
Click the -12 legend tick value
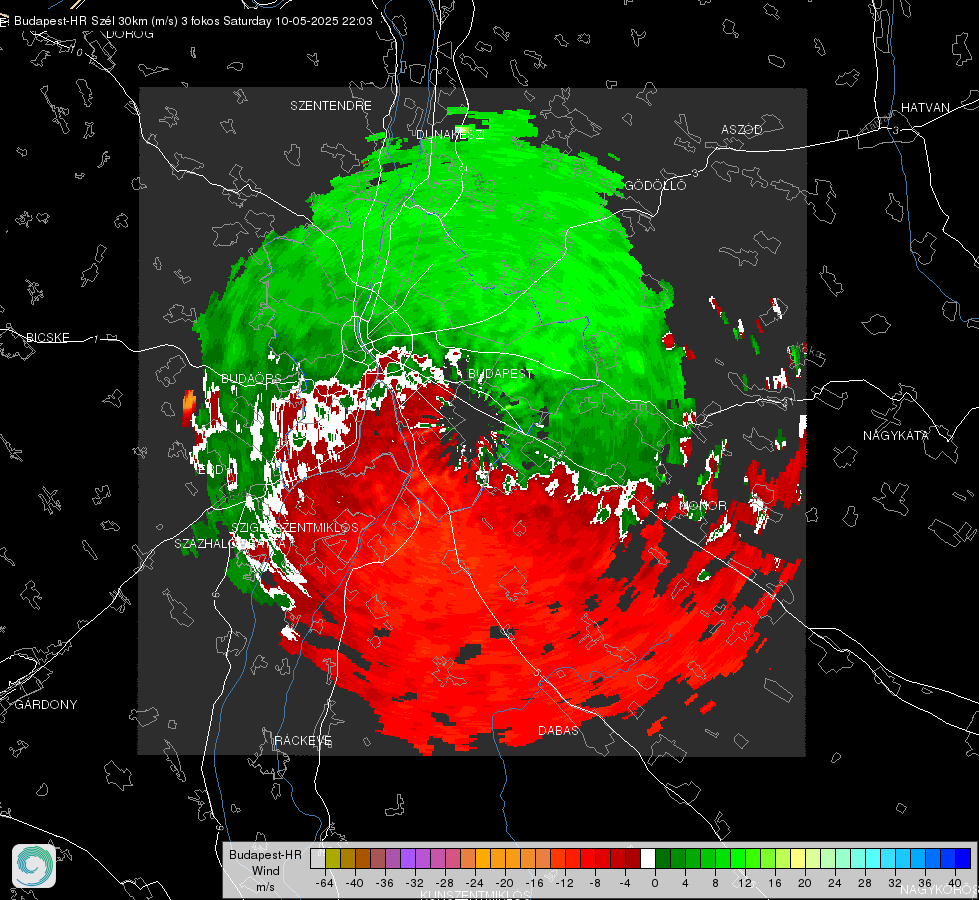(x=565, y=883)
